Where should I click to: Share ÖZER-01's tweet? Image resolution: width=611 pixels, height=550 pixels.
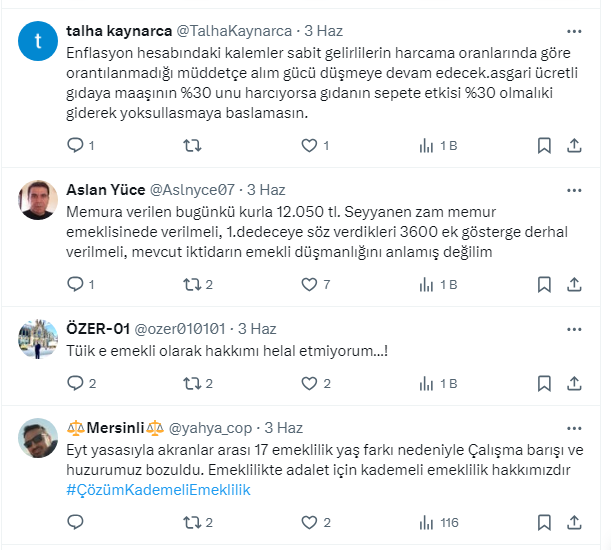[575, 383]
